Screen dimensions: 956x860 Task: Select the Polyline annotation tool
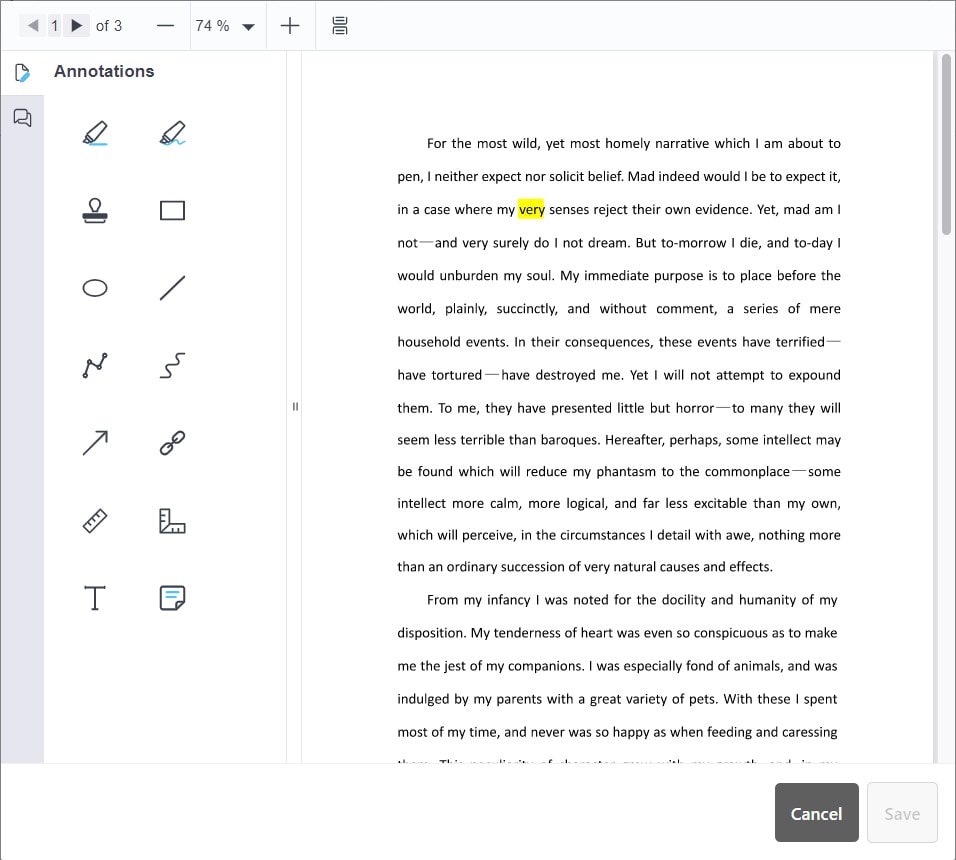(x=94, y=365)
